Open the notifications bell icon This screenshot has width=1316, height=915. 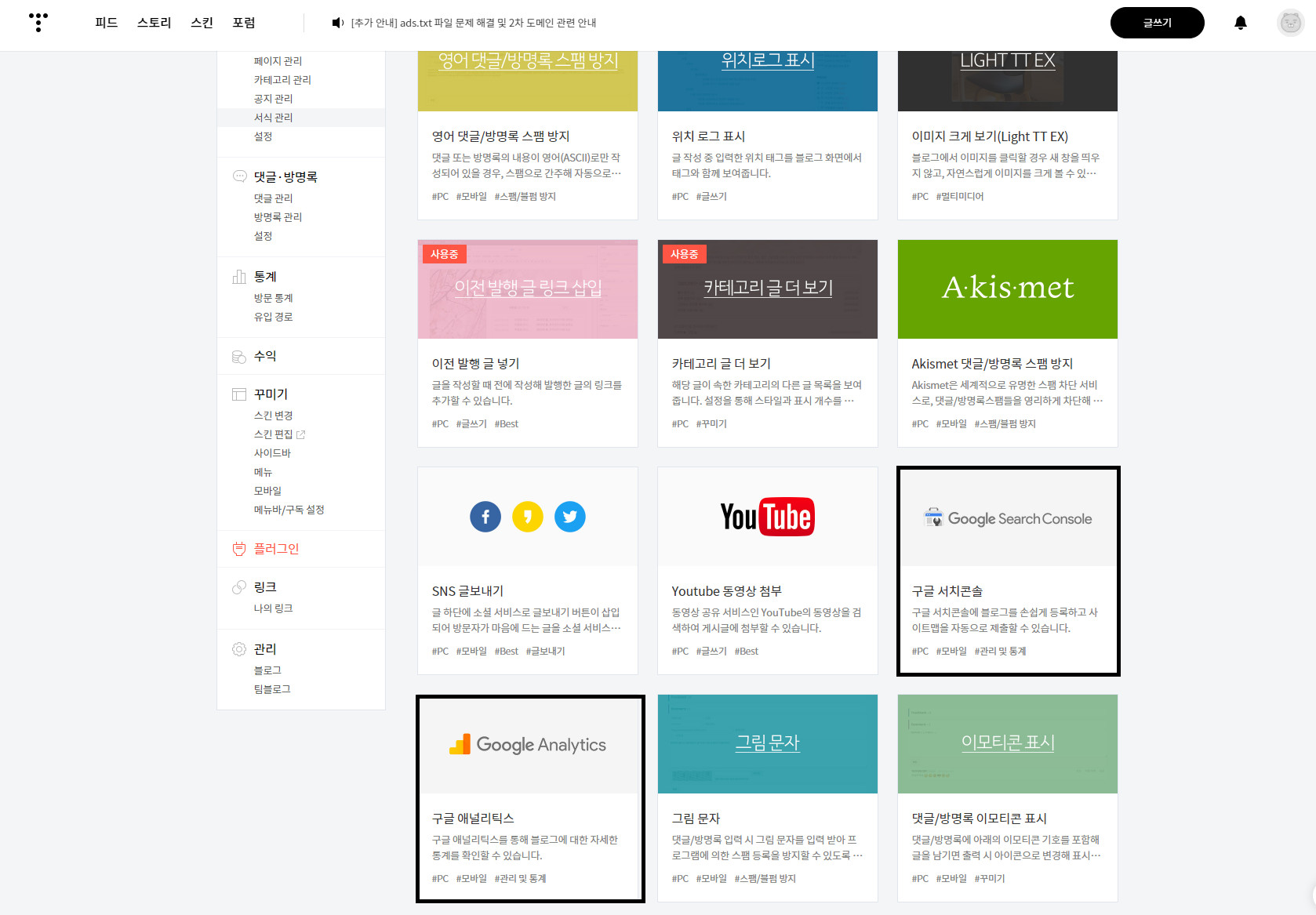[x=1241, y=23]
